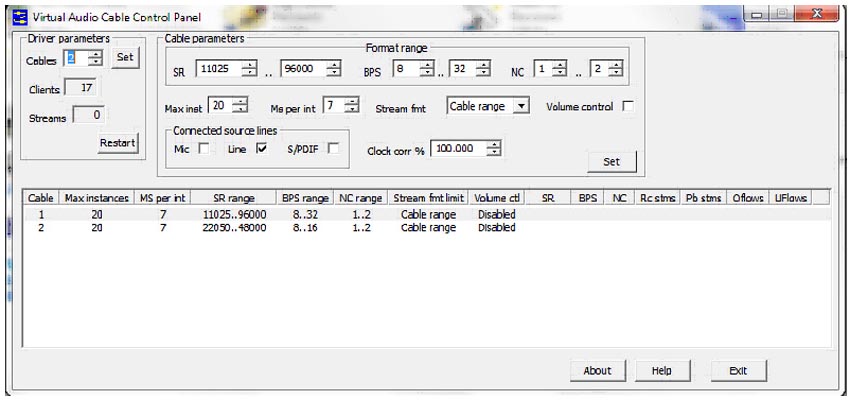Select cable 1 row in the list
This screenshot has width=850, height=400.
point(427,214)
